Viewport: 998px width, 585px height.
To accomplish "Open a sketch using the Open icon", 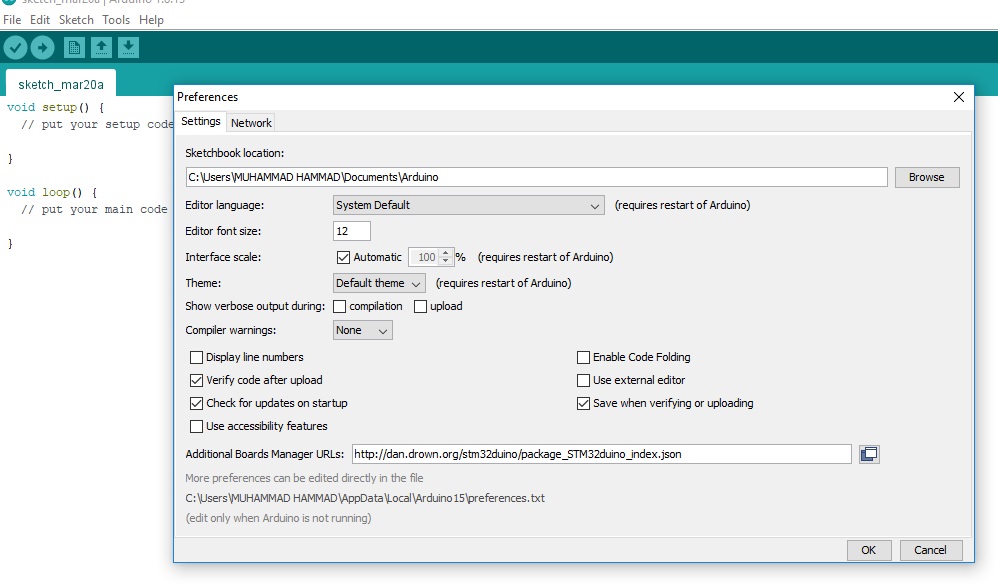I will coord(101,47).
